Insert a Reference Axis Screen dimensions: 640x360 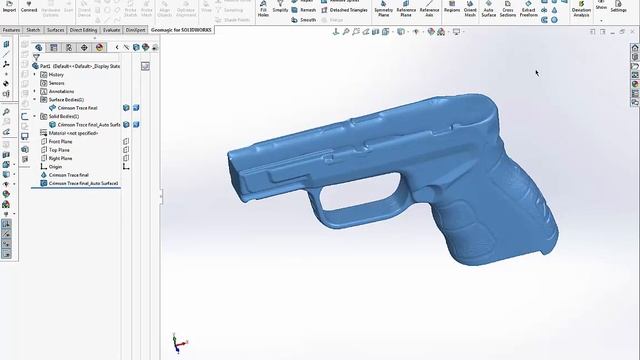[429, 9]
